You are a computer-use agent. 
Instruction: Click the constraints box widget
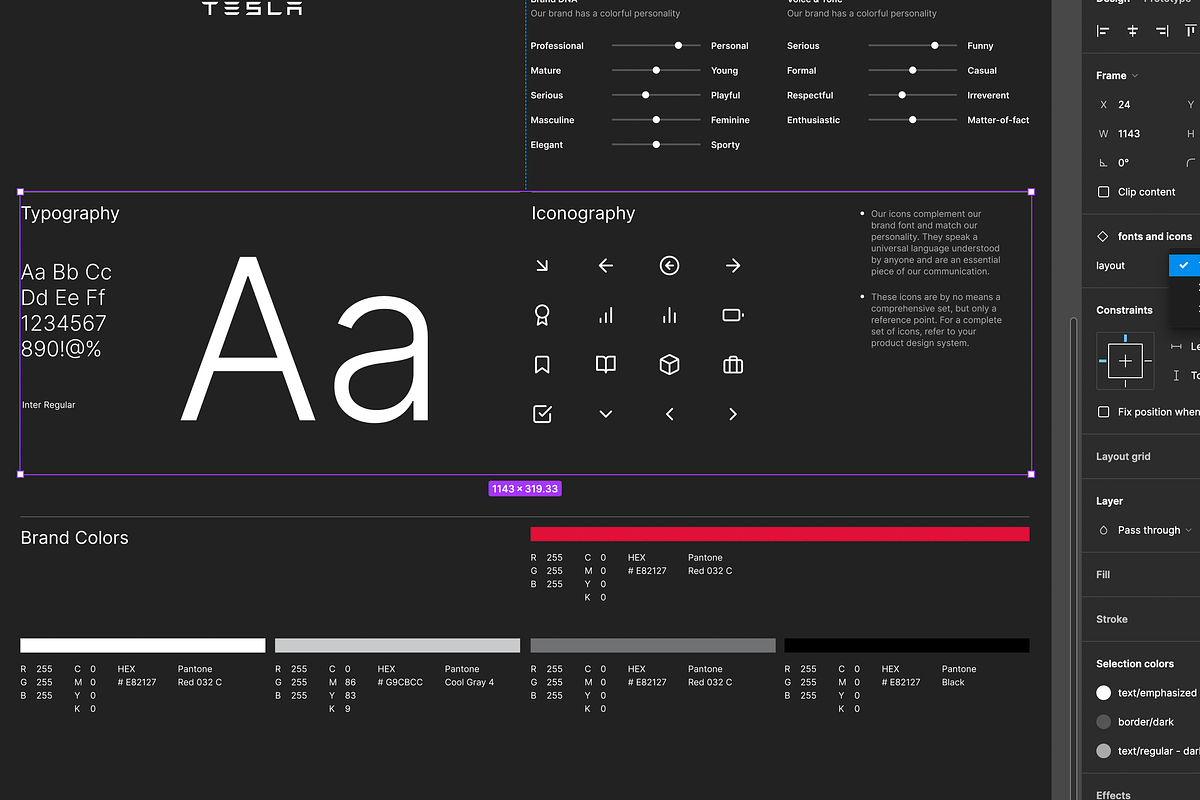1125,360
